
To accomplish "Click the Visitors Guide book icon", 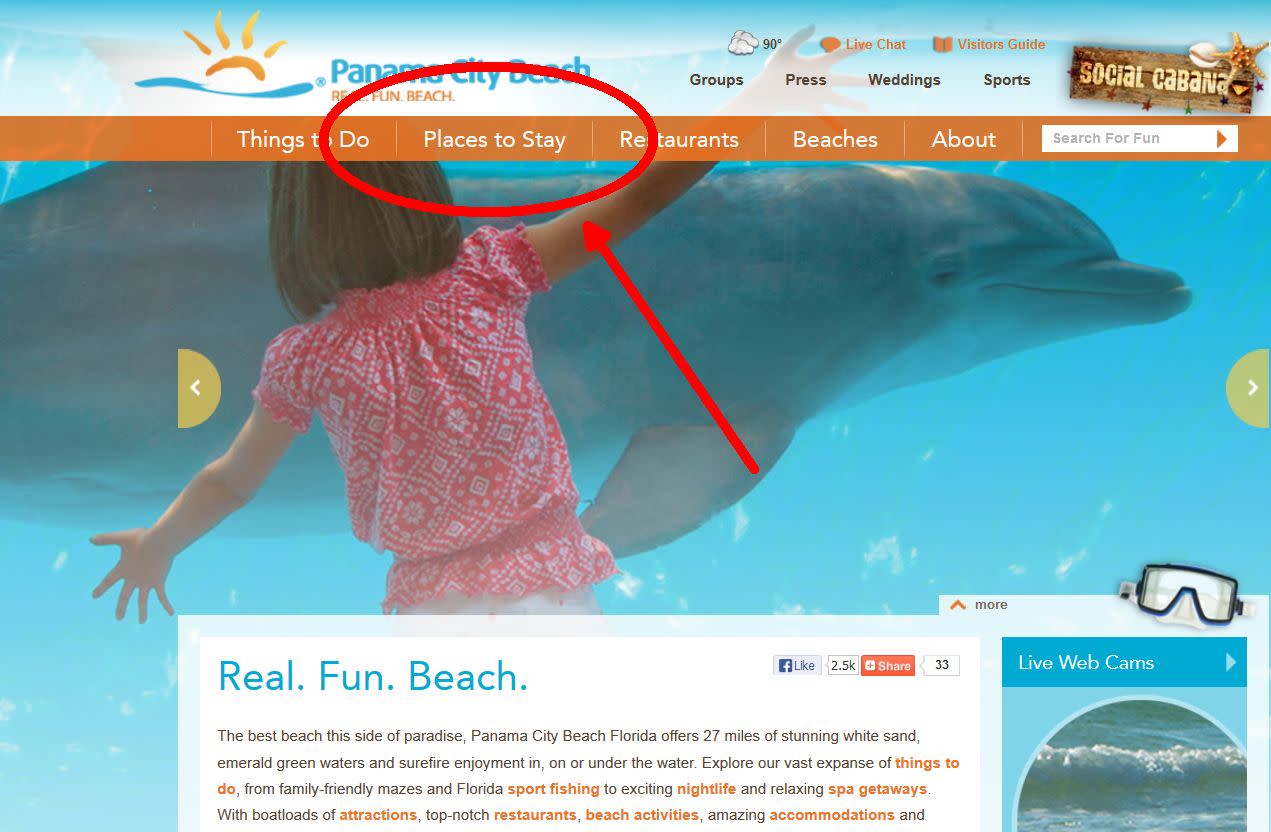I will point(942,45).
